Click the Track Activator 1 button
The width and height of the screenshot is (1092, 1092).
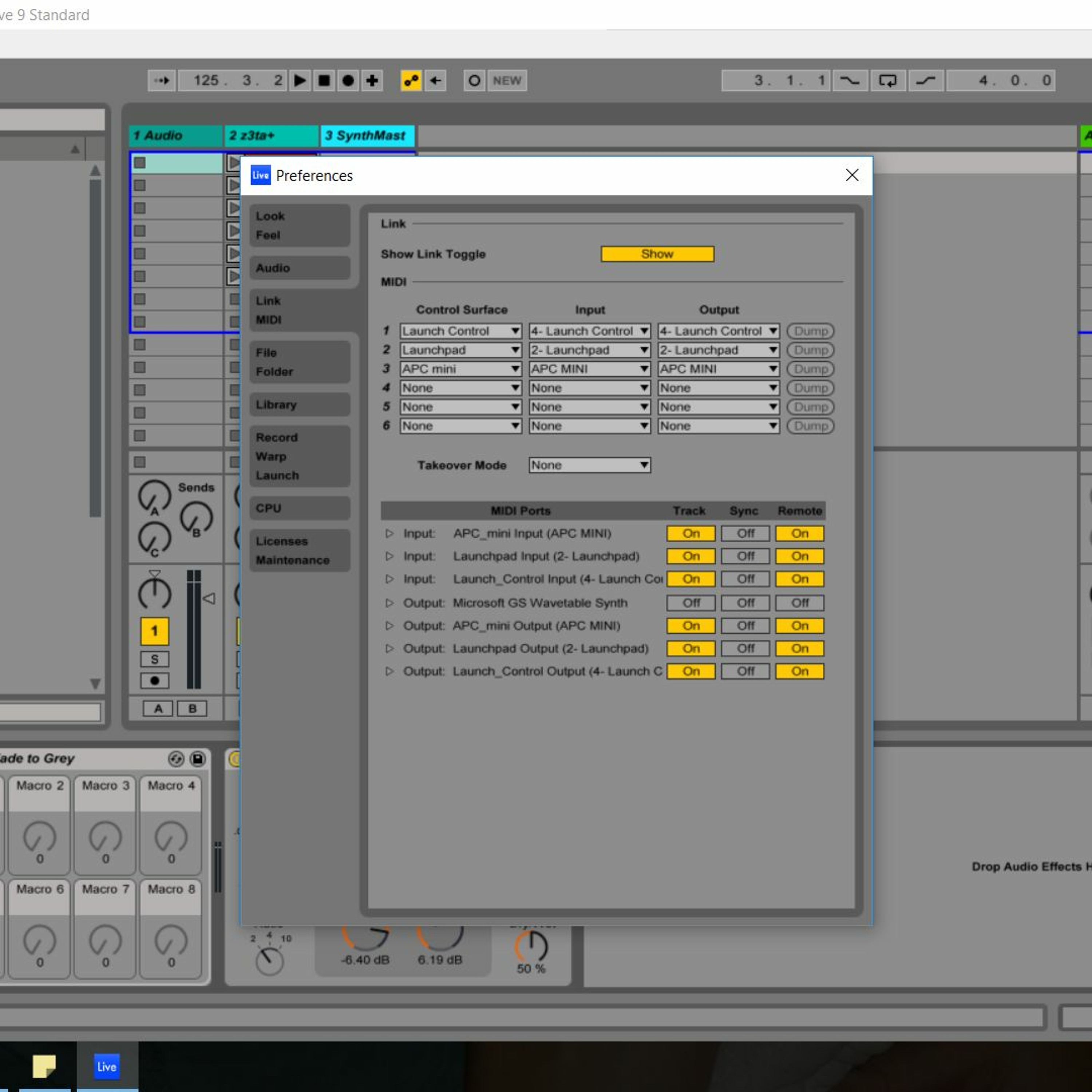[x=154, y=631]
